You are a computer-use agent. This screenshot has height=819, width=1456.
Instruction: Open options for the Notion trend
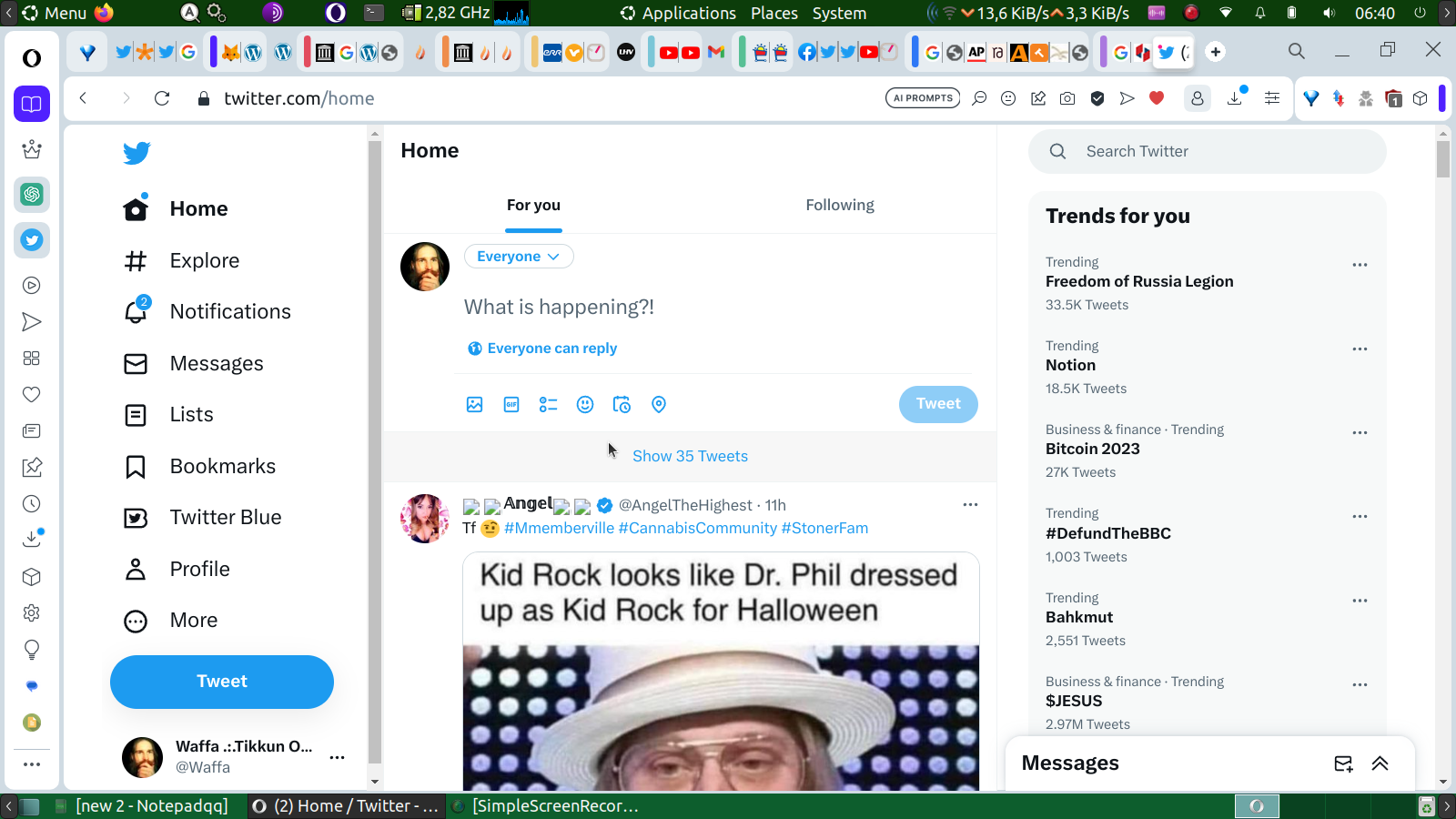click(1360, 349)
